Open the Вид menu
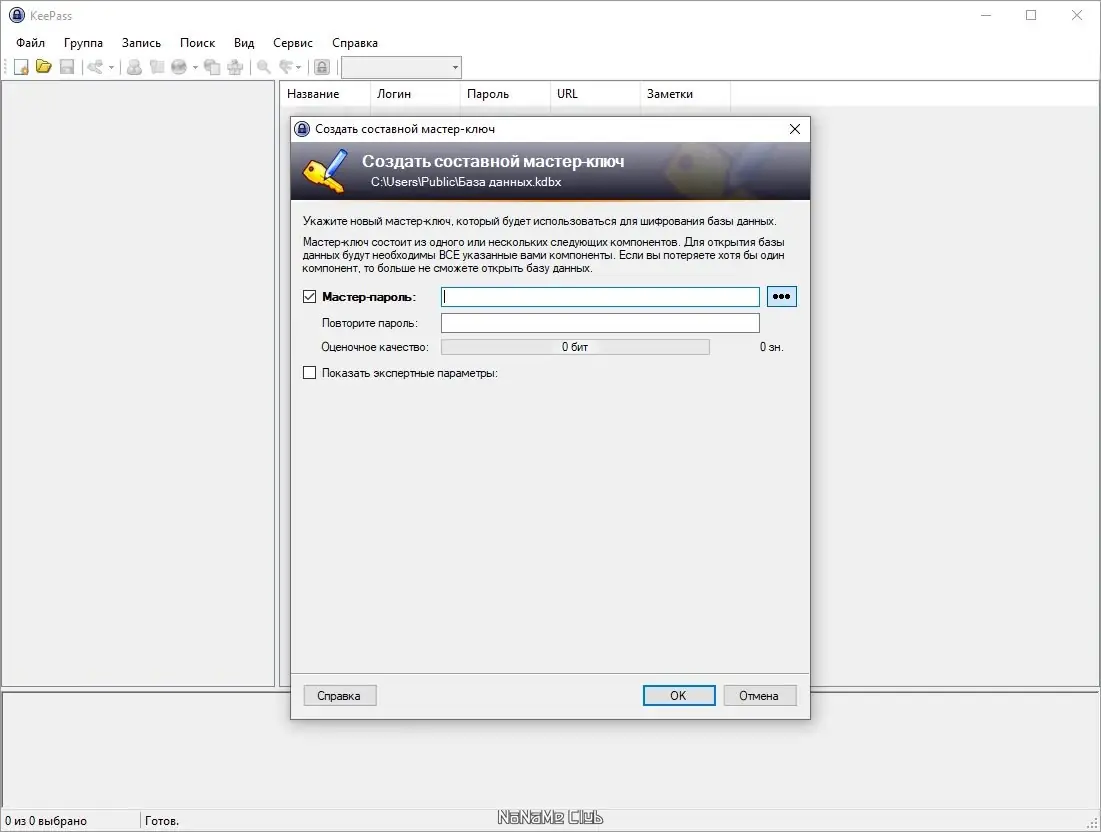Viewport: 1101px width, 832px height. [x=244, y=43]
